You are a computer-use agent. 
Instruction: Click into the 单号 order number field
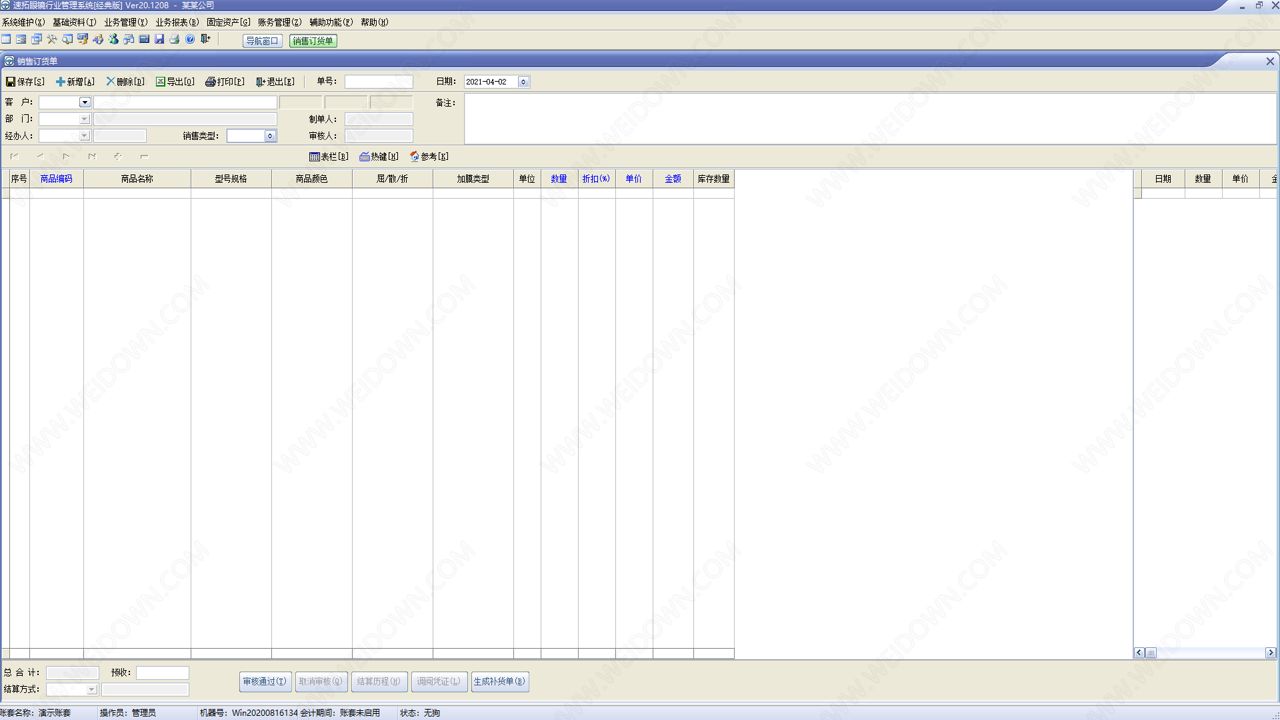379,82
